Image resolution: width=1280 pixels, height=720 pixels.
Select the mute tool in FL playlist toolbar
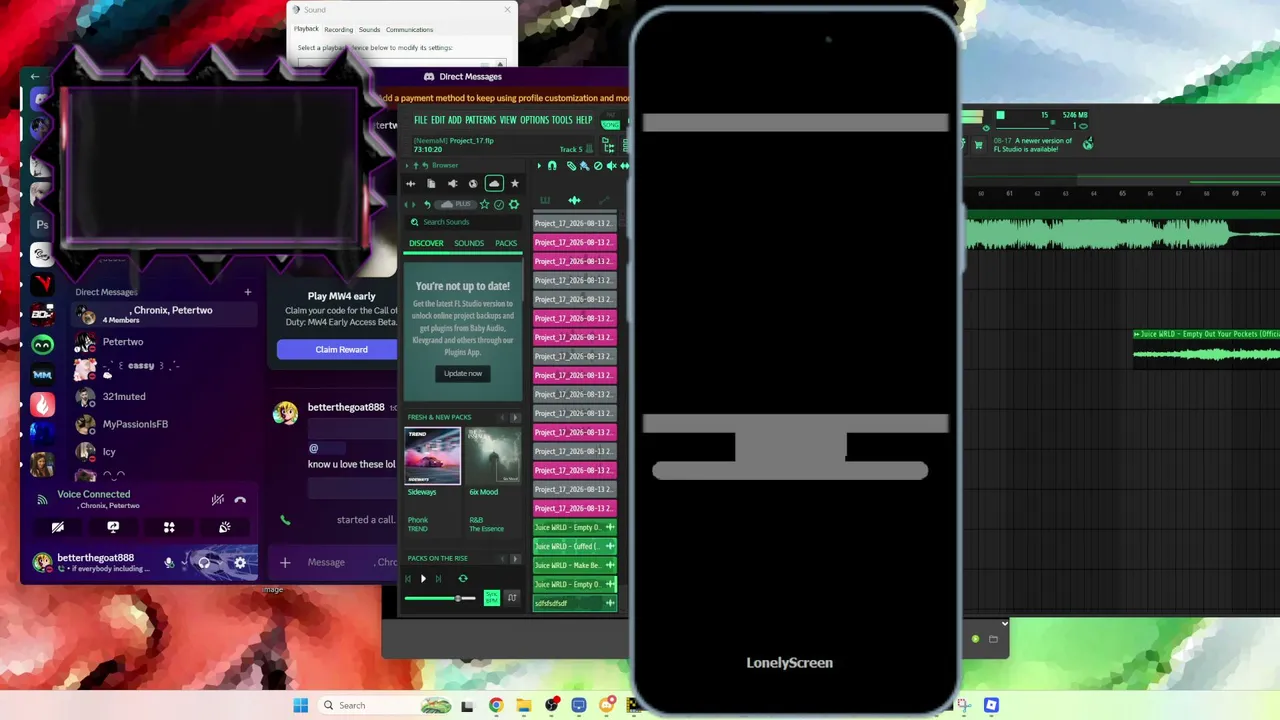point(611,166)
